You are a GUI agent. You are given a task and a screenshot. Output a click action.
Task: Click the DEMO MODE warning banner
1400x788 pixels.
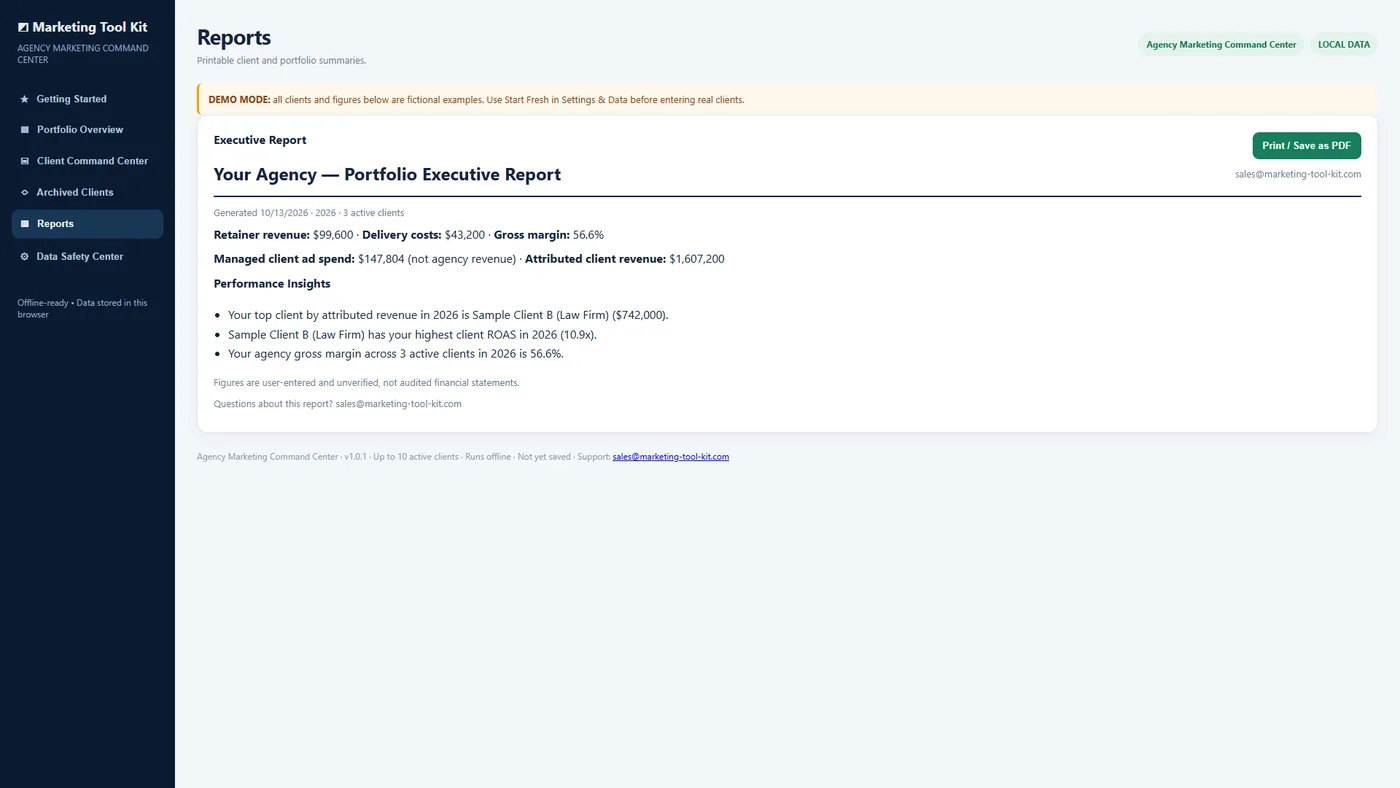pyautogui.click(x=787, y=100)
